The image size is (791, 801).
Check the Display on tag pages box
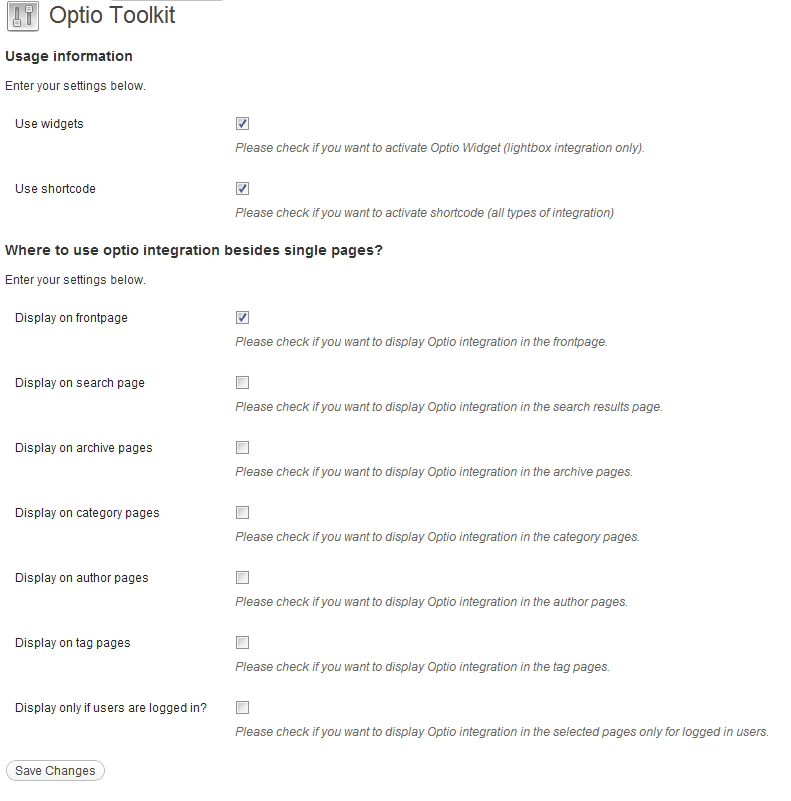[x=242, y=642]
